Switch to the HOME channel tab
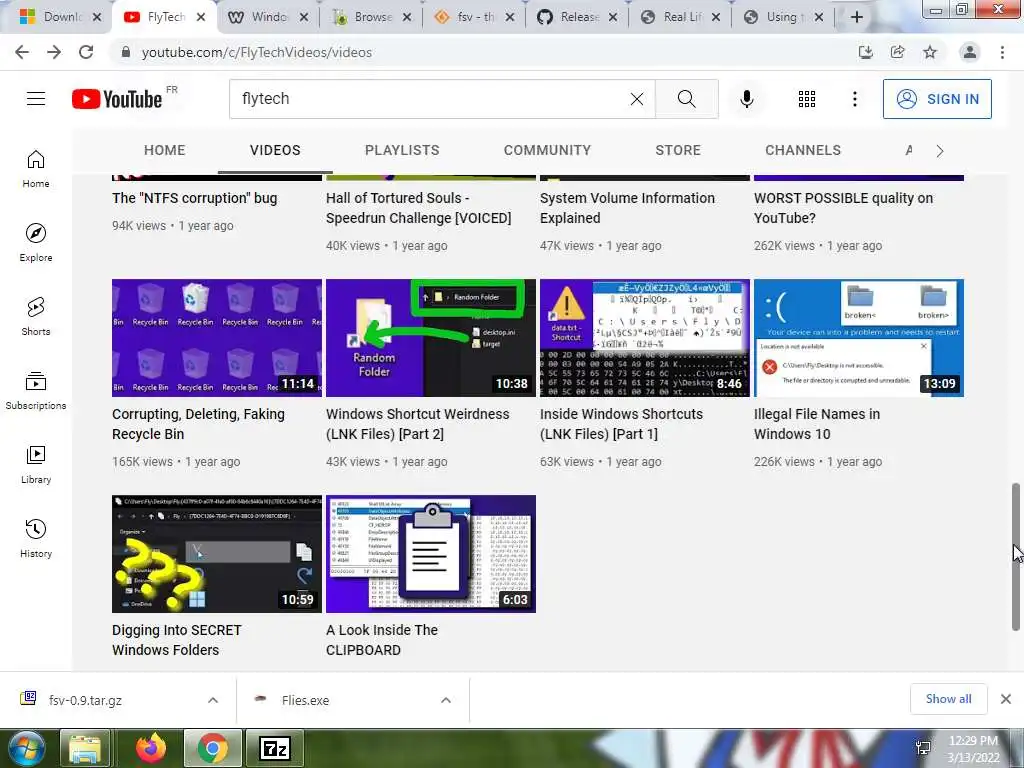1024x768 pixels. (165, 150)
